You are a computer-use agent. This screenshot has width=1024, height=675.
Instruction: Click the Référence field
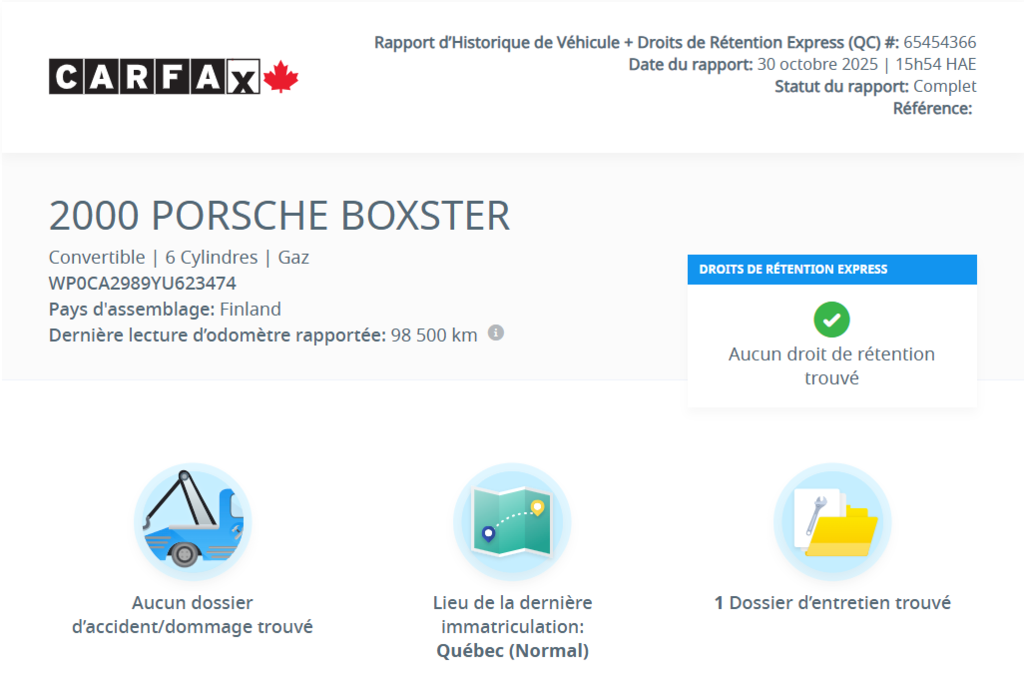point(932,108)
